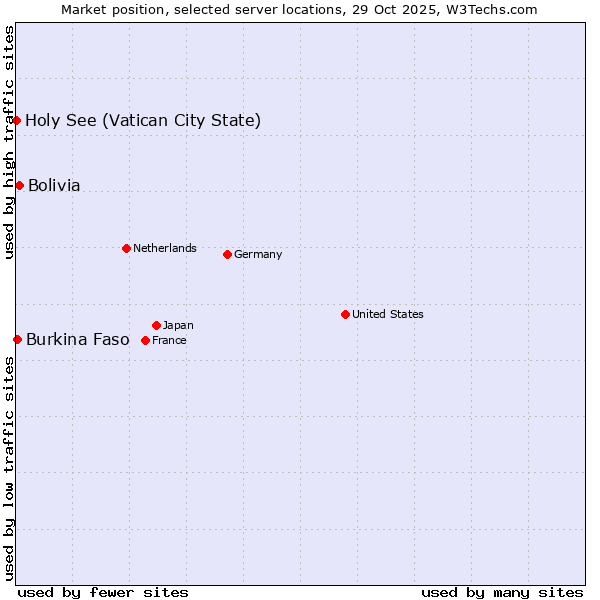
Task: Click the 'Holy See (Vatican City State)' label
Action: [143, 121]
